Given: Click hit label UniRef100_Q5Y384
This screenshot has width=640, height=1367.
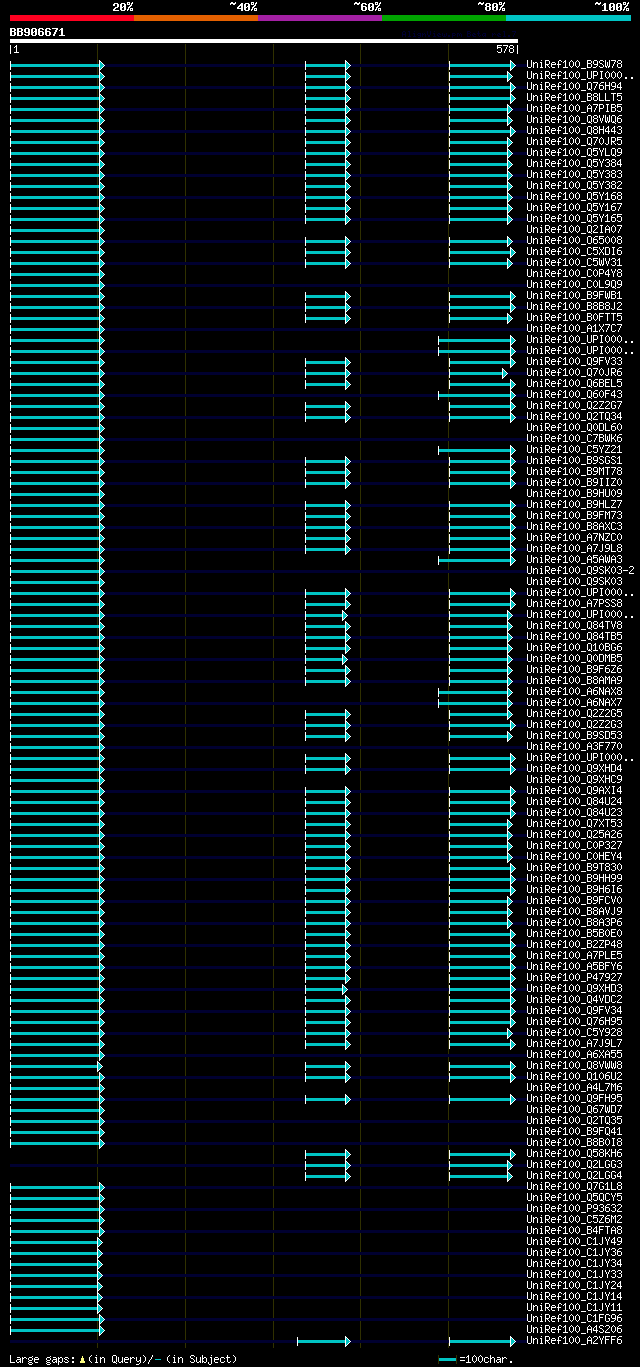Looking at the screenshot, I should [574, 164].
